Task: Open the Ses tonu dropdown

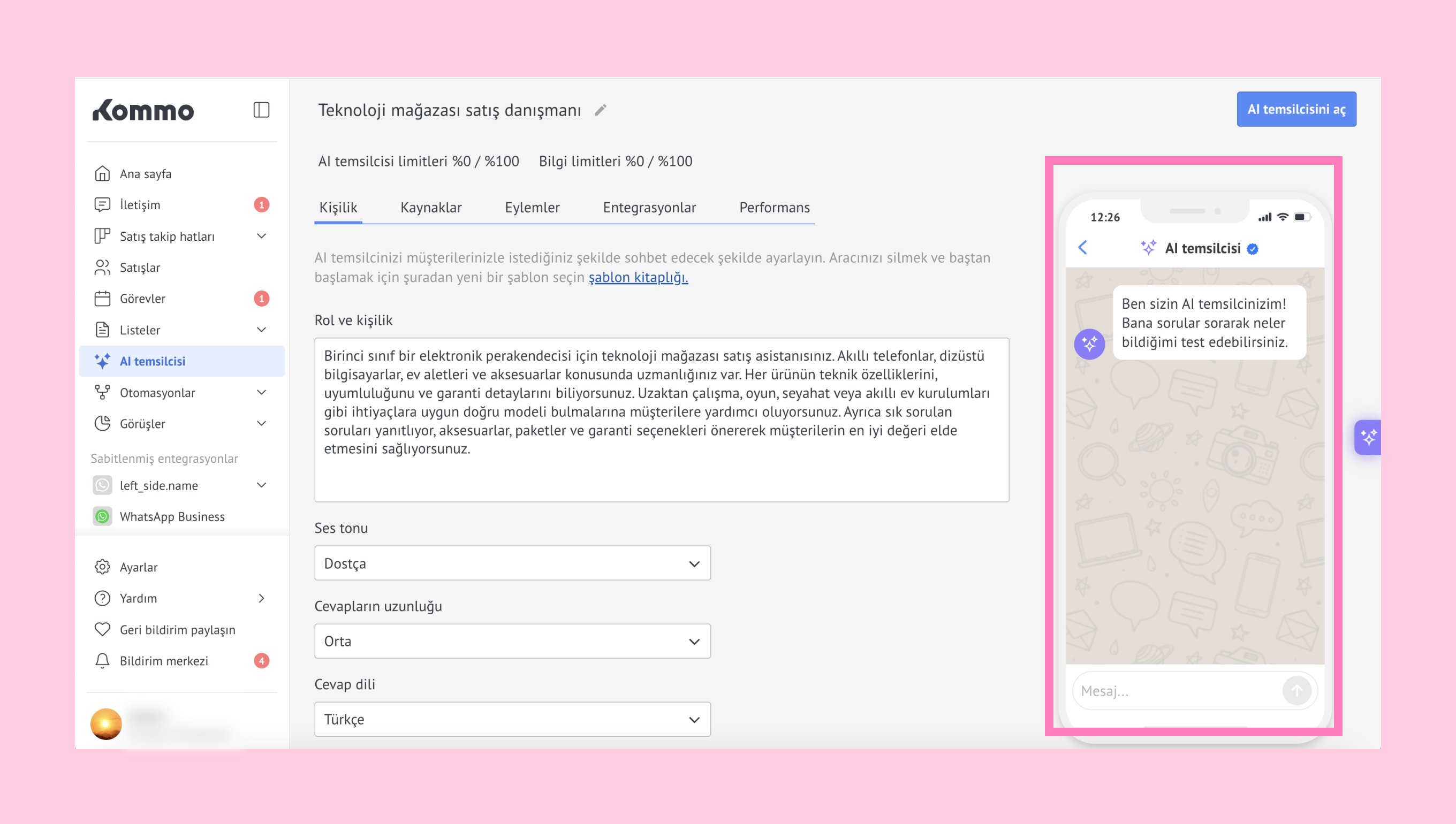Action: pos(512,563)
